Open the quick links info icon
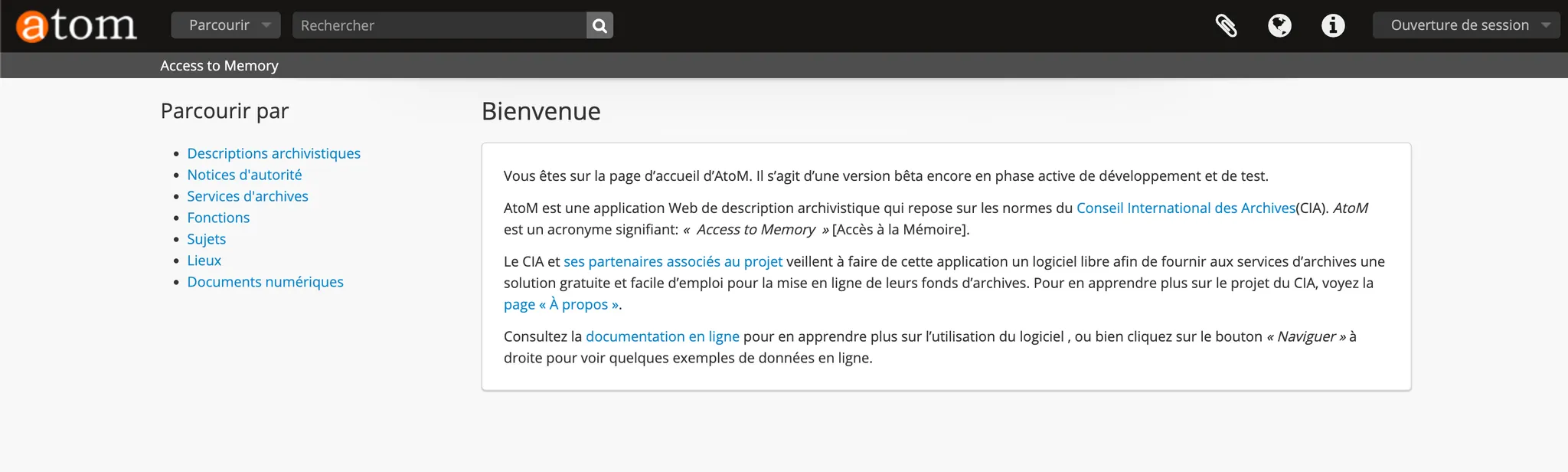1568x472 pixels. pyautogui.click(x=1333, y=25)
